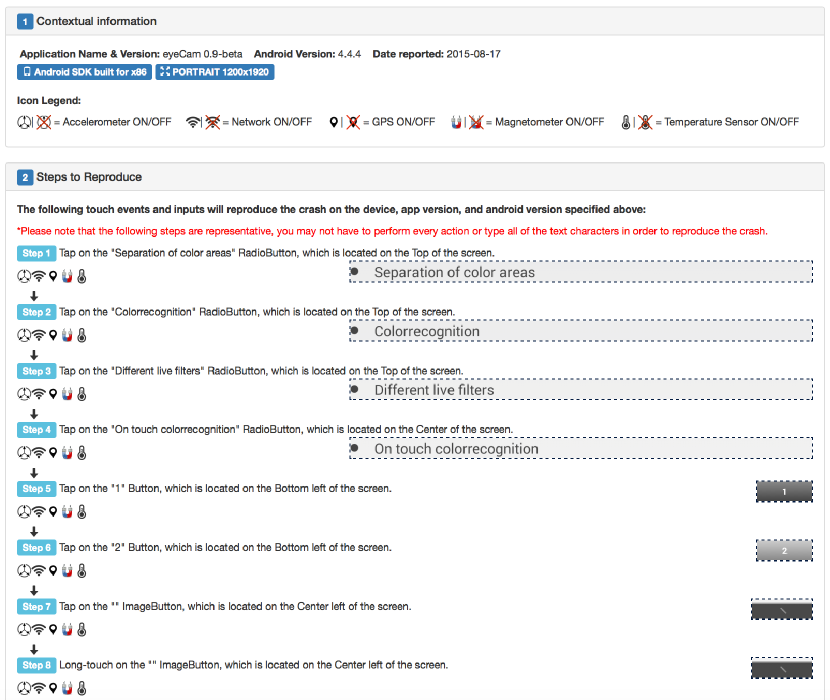Click the magnetometer icon under Step 3
Image resolution: width=830 pixels, height=700 pixels.
[68, 394]
